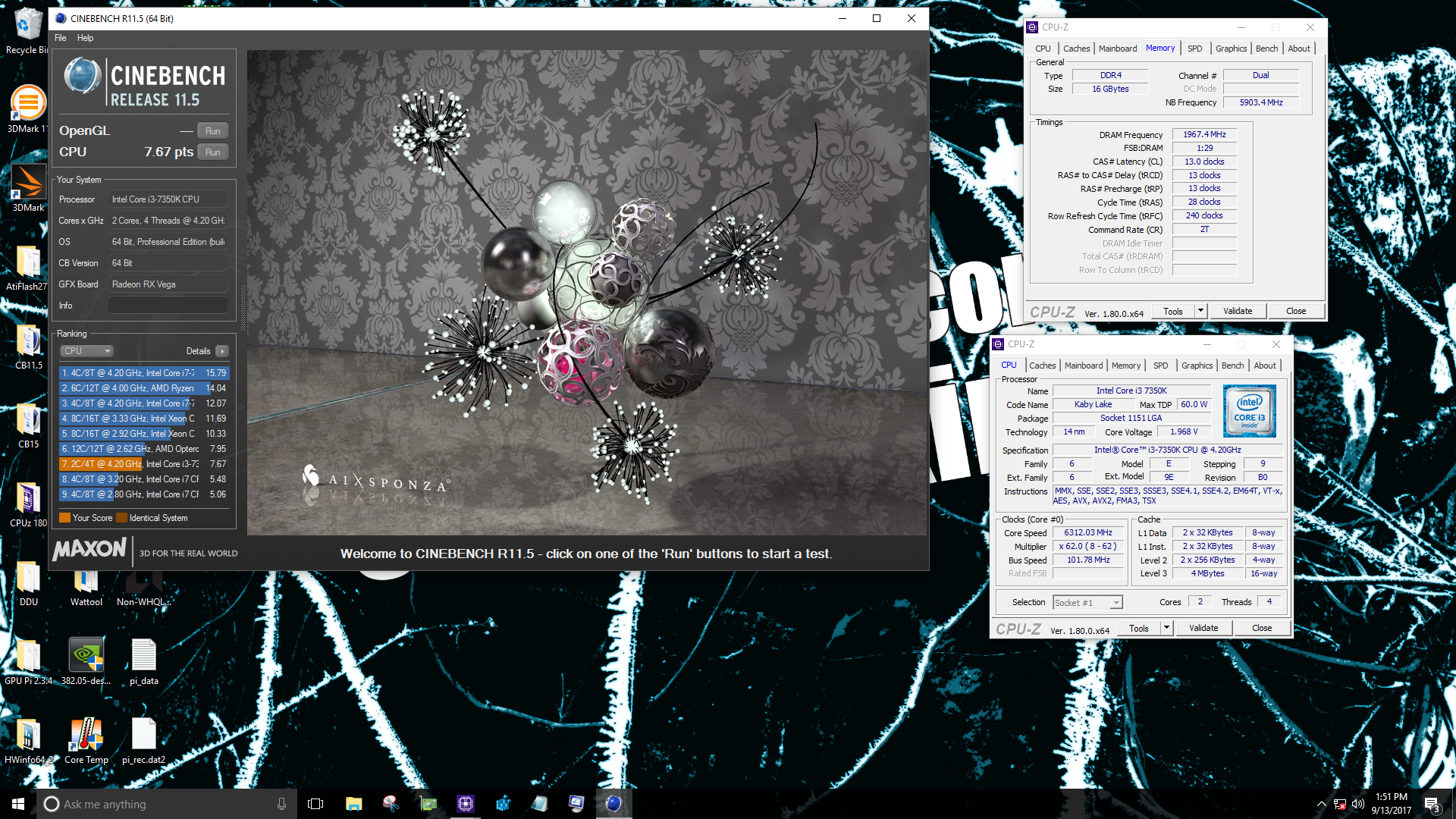Switch to CPU tab in memory CPU-Z window
Screen dimensions: 1456x819
click(1043, 49)
